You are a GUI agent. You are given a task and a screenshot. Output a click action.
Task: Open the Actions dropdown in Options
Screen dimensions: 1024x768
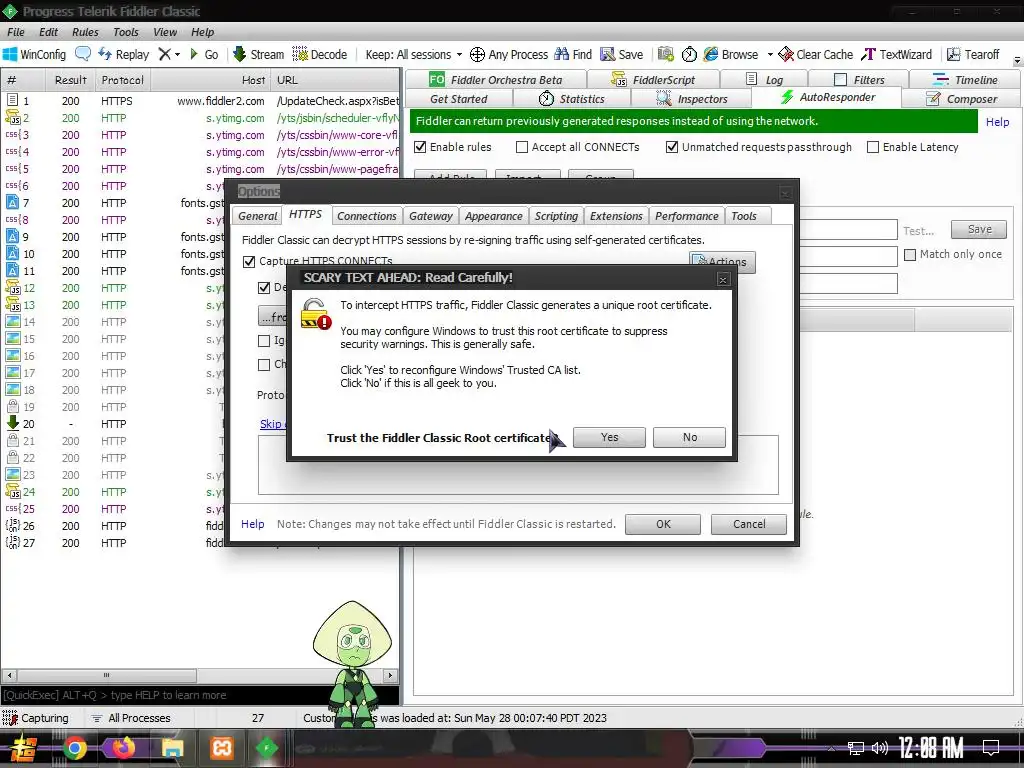(x=722, y=261)
